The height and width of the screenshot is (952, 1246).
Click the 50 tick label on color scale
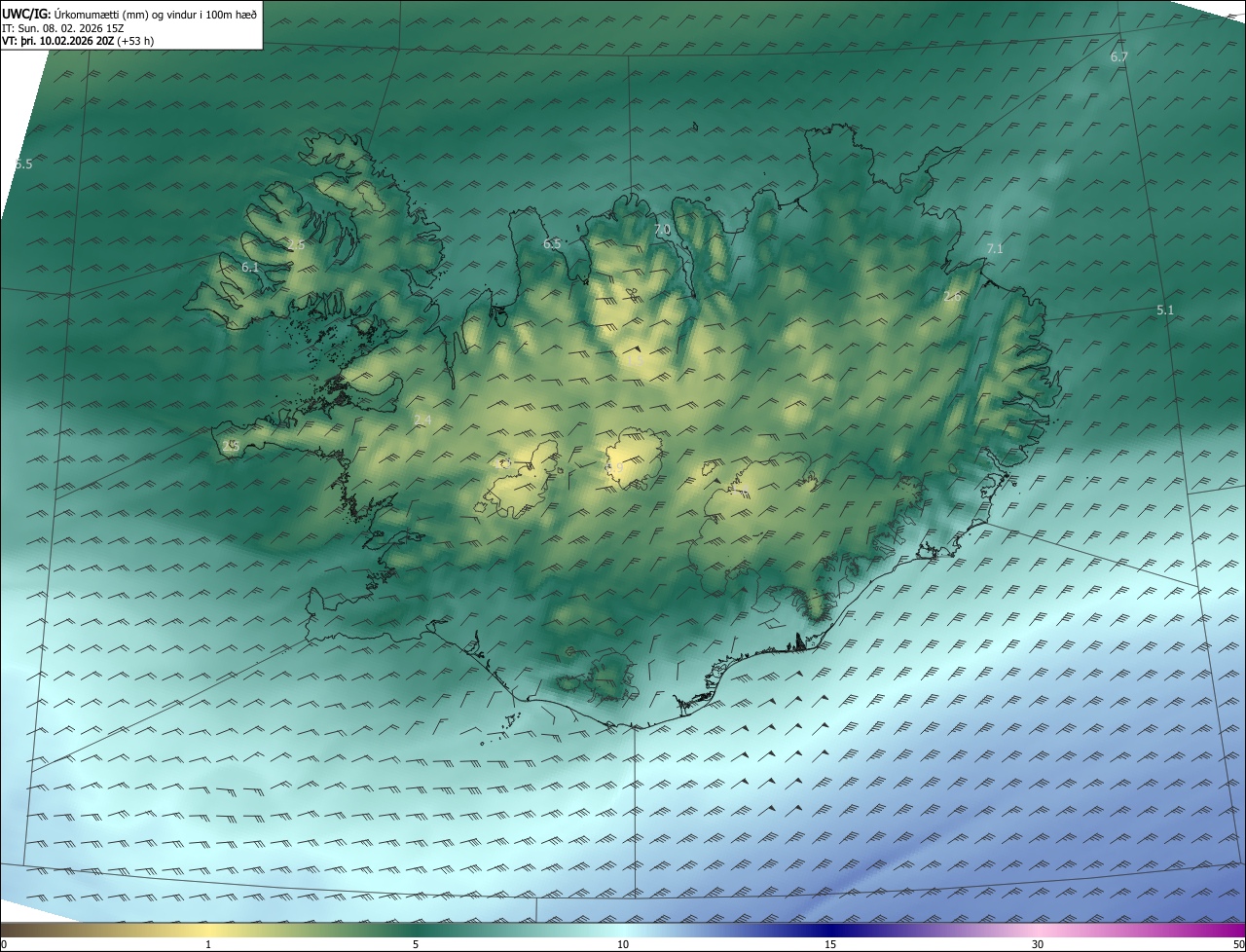[1238, 944]
